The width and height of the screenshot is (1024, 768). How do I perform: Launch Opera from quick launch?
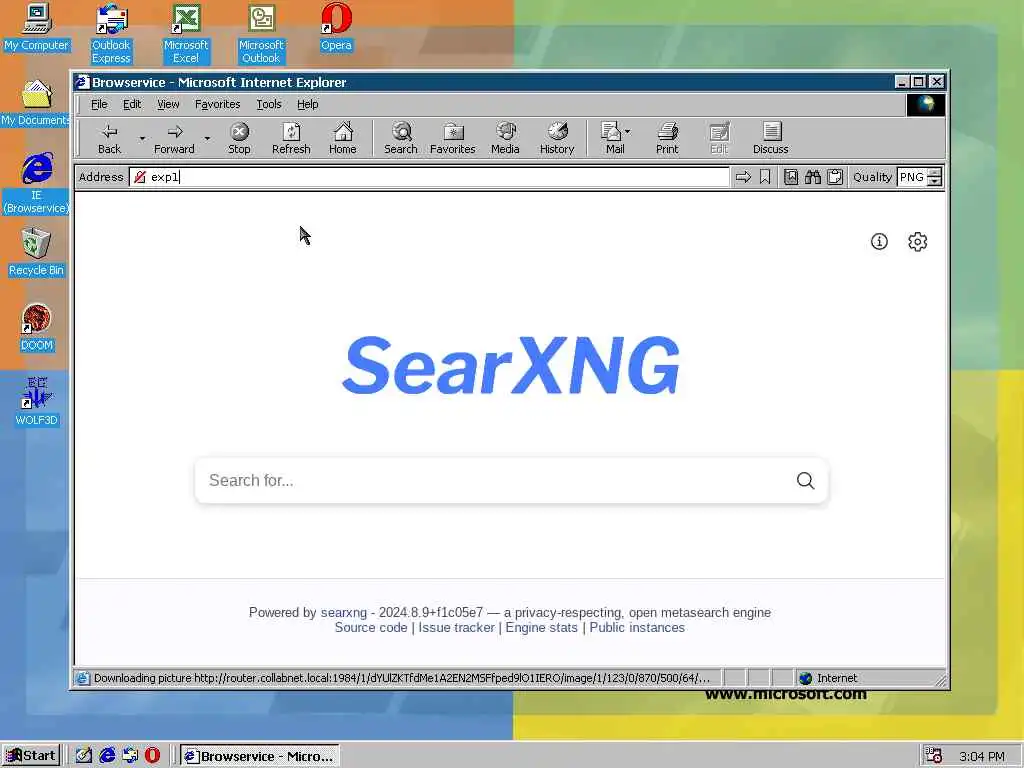point(152,756)
